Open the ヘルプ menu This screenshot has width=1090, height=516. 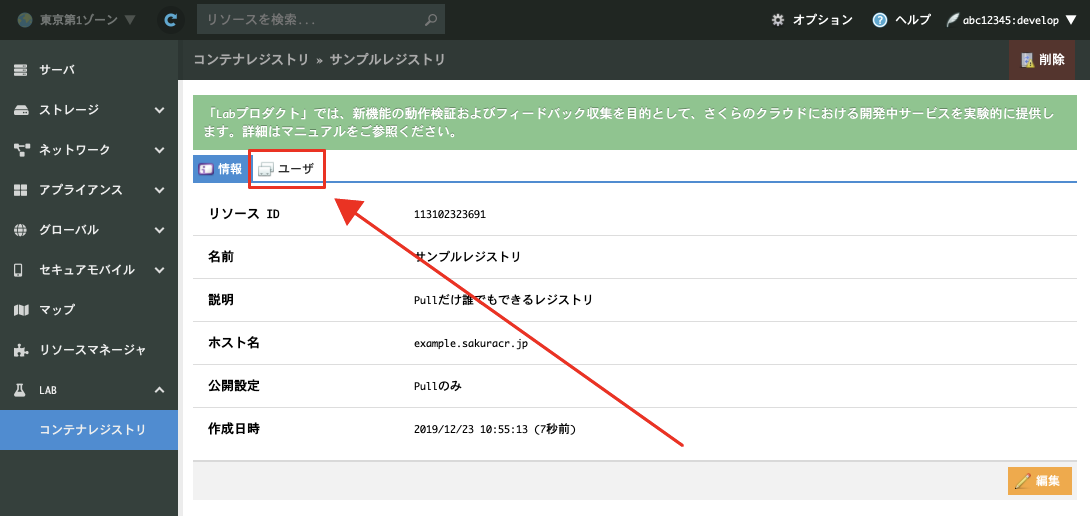901,20
